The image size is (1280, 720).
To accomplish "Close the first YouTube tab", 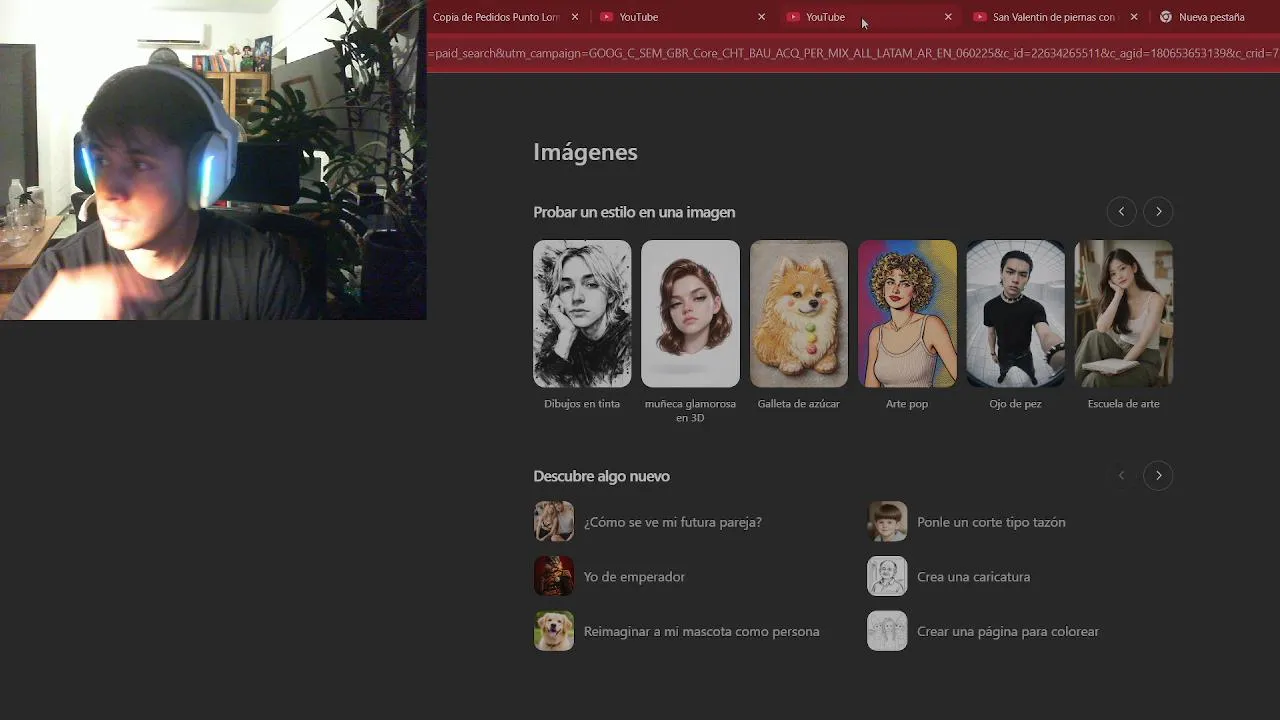I will click(762, 17).
